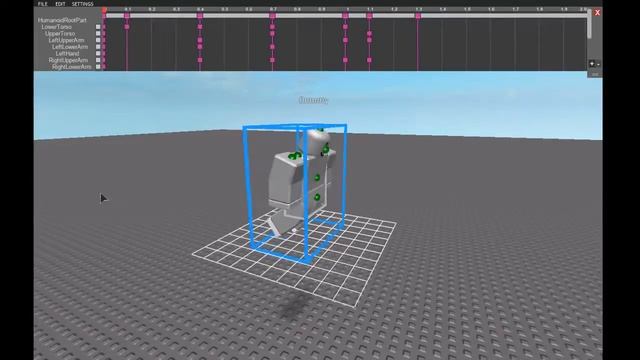Select the RightUpperArm joint label

pos(68,60)
